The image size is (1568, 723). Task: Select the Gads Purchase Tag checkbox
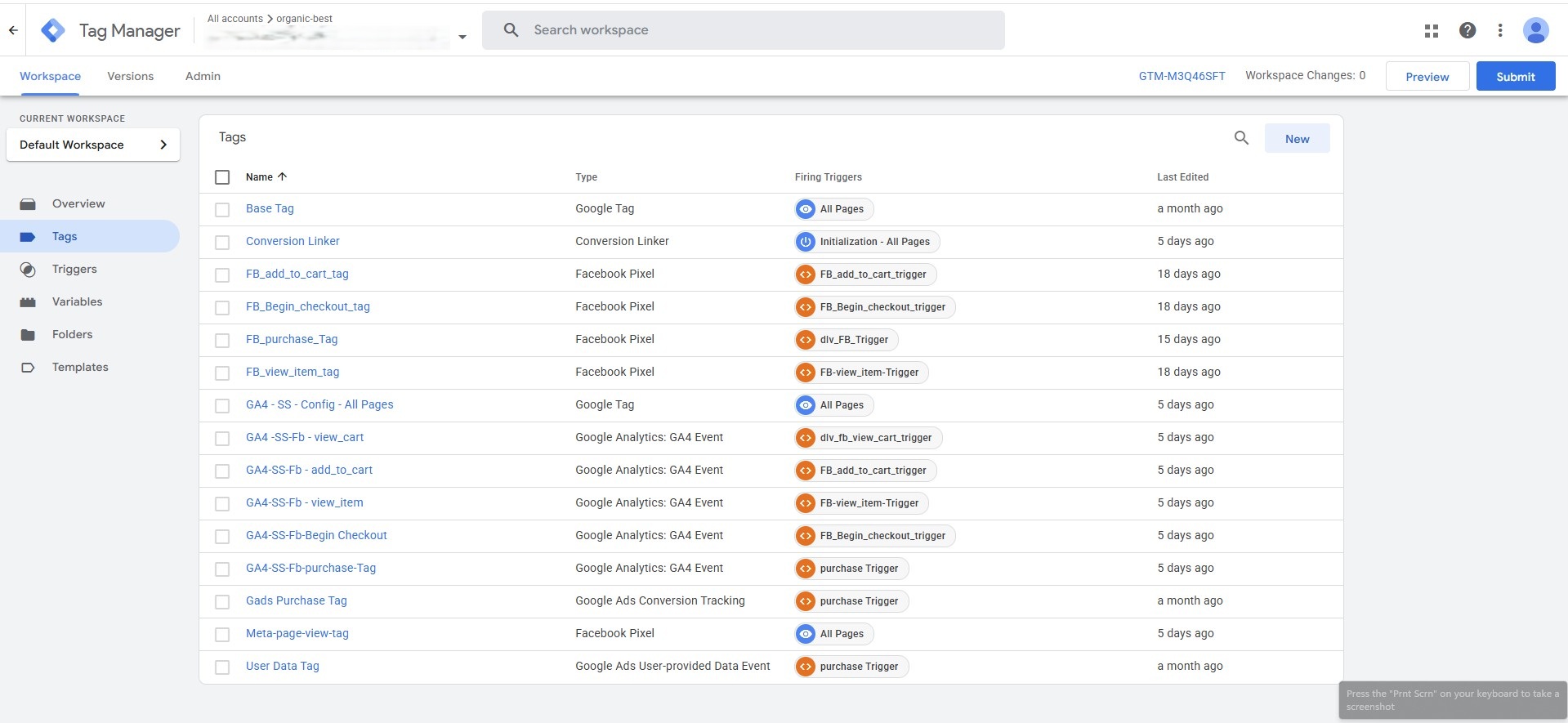pos(222,602)
